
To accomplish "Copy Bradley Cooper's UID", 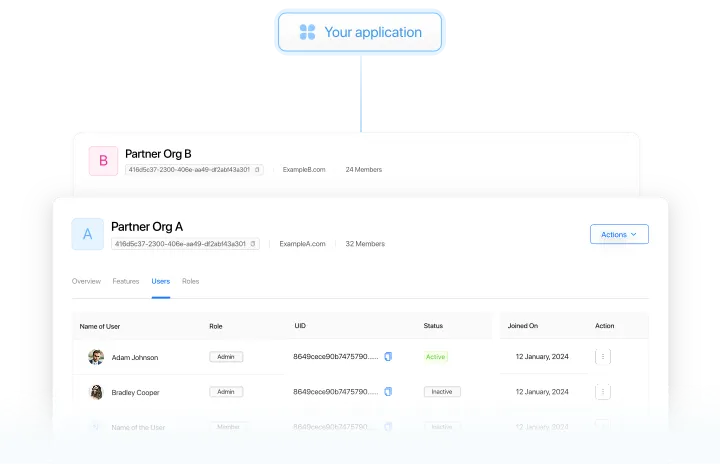I will pos(388,392).
